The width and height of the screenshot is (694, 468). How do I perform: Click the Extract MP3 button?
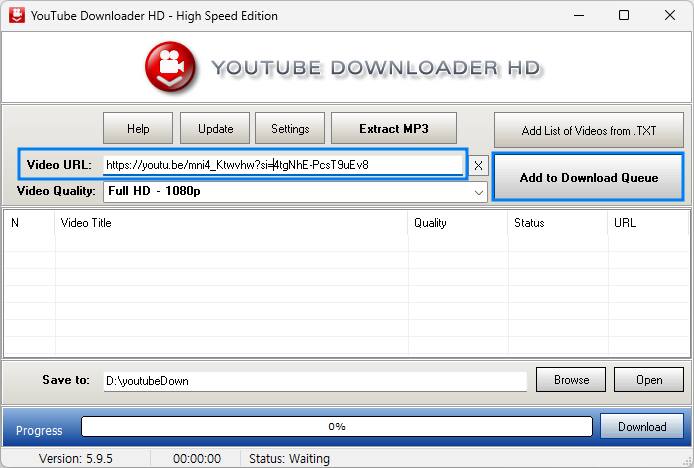(x=394, y=128)
